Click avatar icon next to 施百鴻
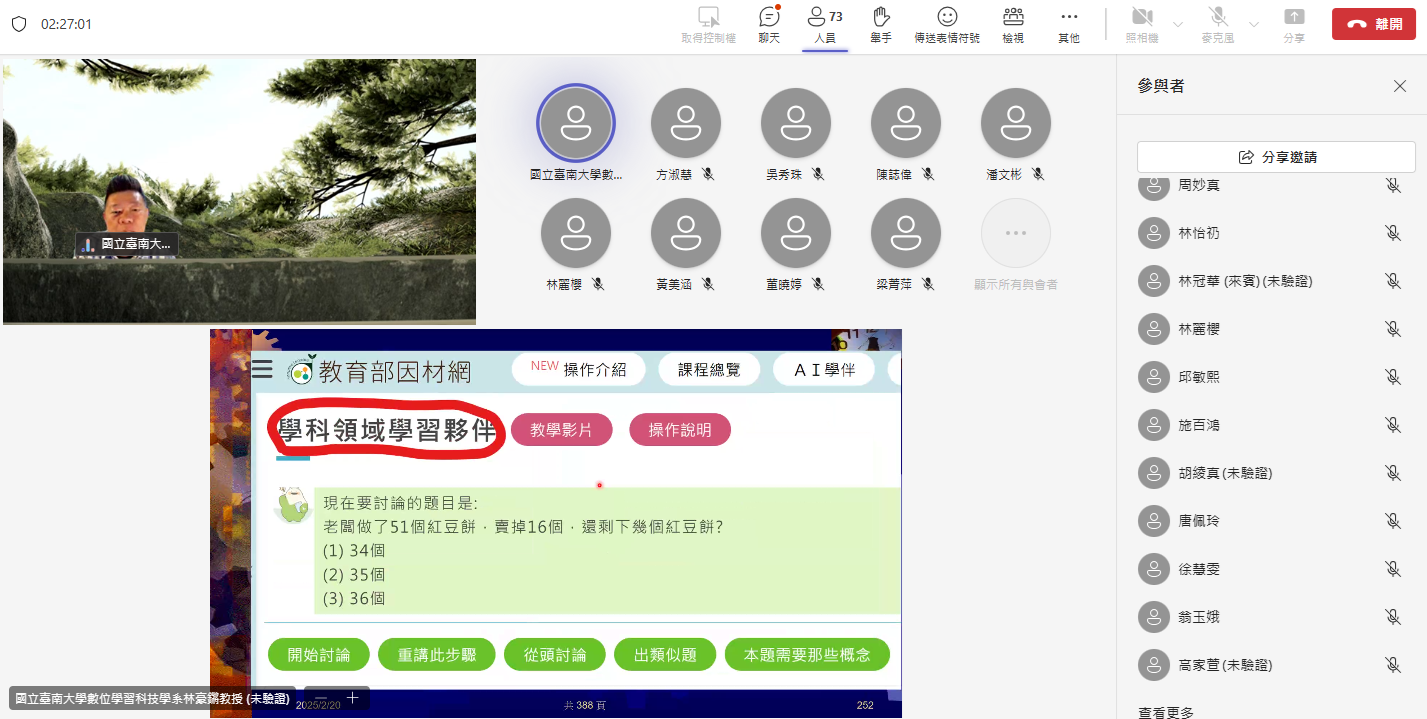Image resolution: width=1427 pixels, height=719 pixels. tap(1154, 425)
